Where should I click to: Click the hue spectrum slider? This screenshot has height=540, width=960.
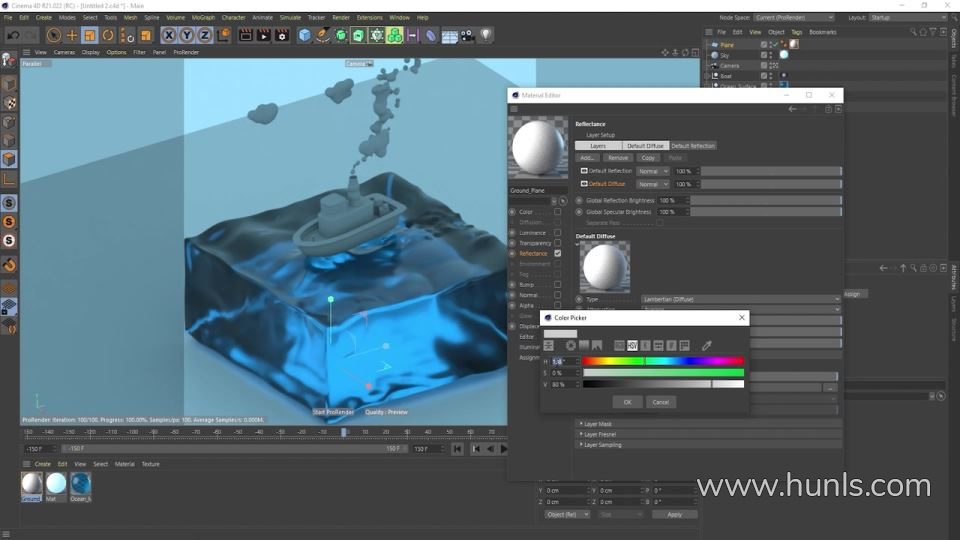(x=663, y=361)
